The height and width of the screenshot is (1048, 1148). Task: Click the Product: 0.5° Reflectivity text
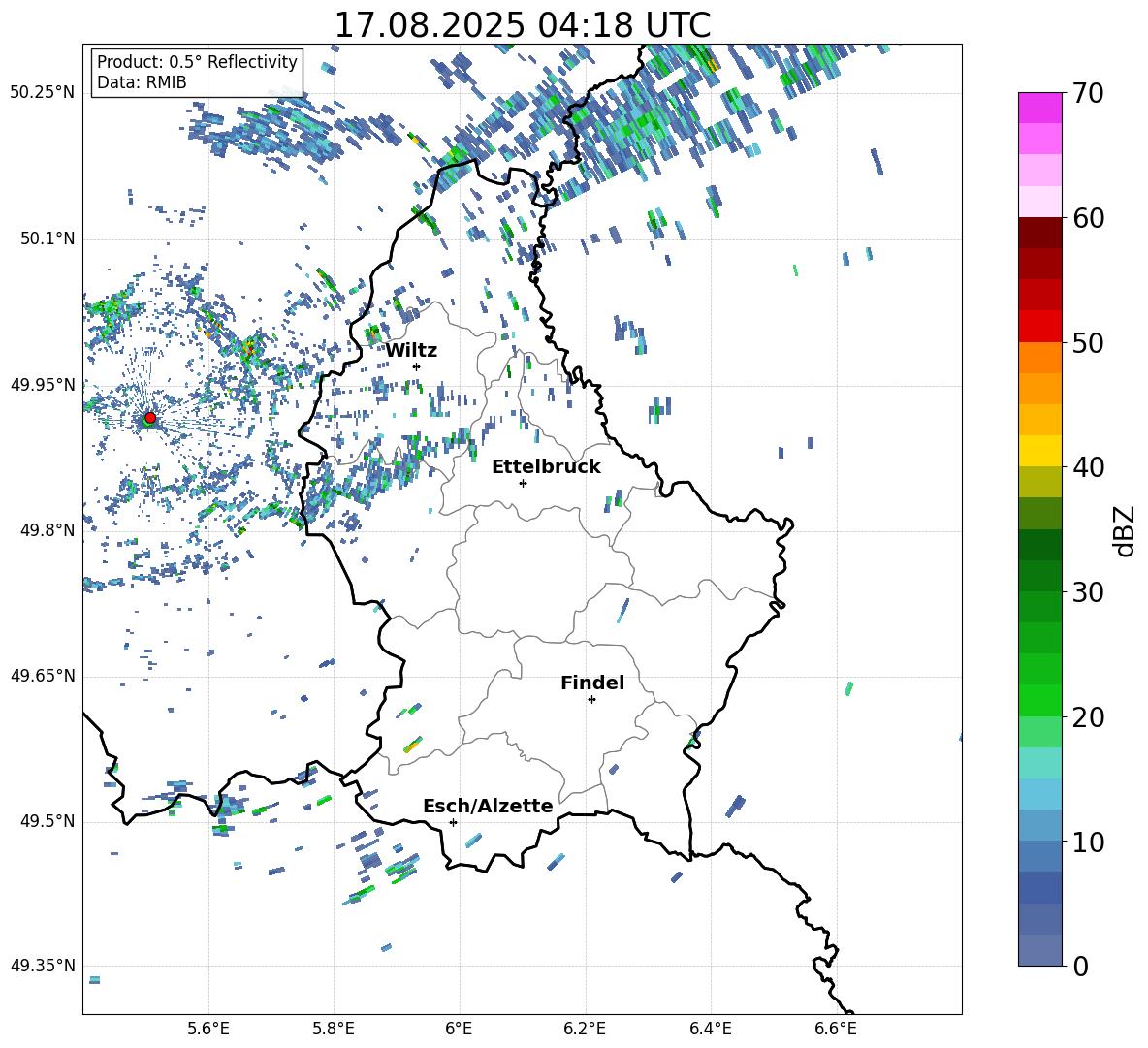pyautogui.click(x=197, y=62)
